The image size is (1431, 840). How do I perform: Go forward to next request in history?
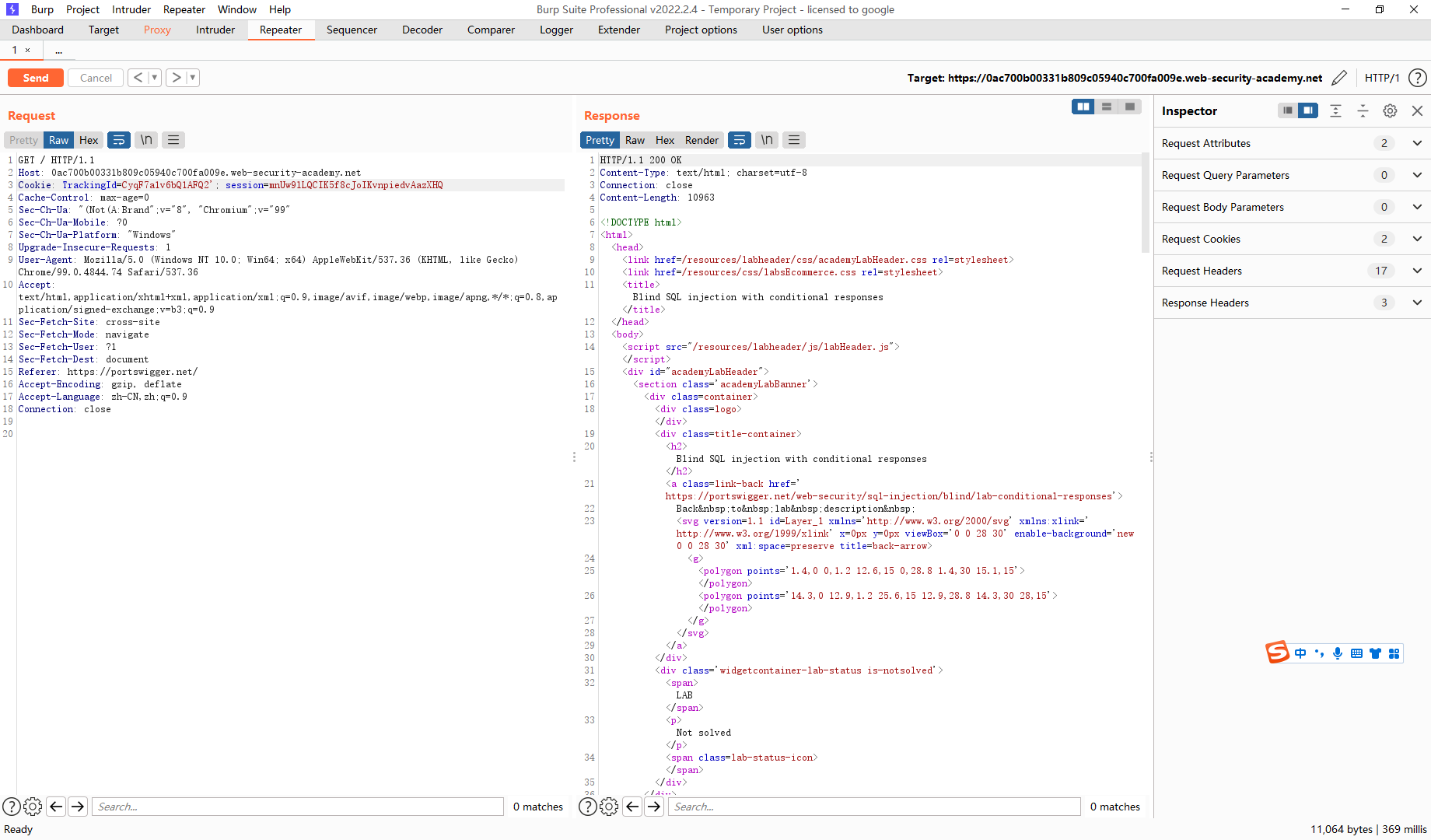pos(177,77)
